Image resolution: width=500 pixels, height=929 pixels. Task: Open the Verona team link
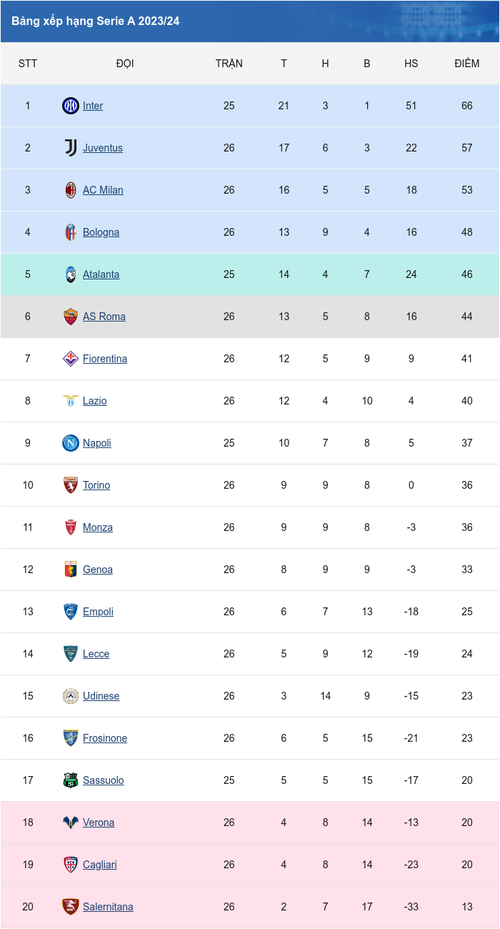[98, 822]
